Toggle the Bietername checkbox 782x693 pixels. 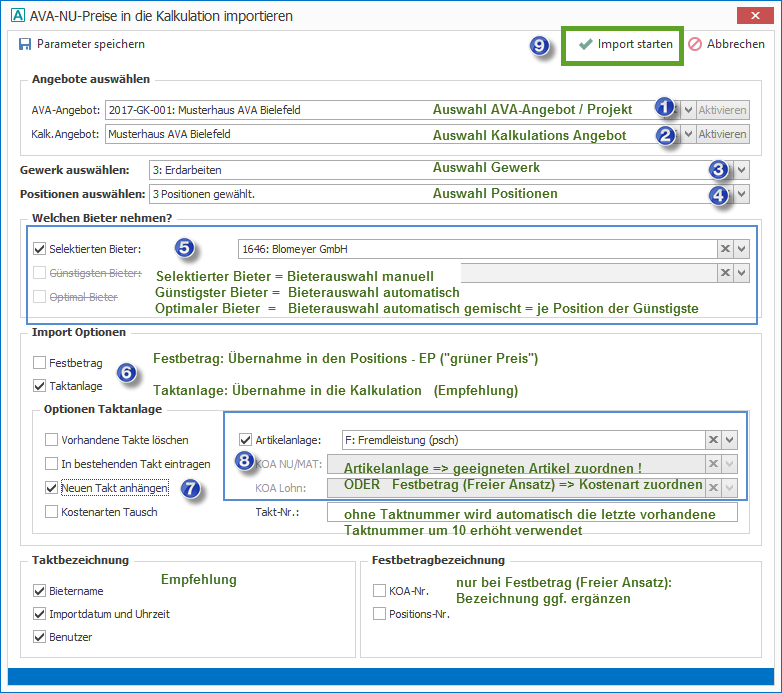click(40, 591)
